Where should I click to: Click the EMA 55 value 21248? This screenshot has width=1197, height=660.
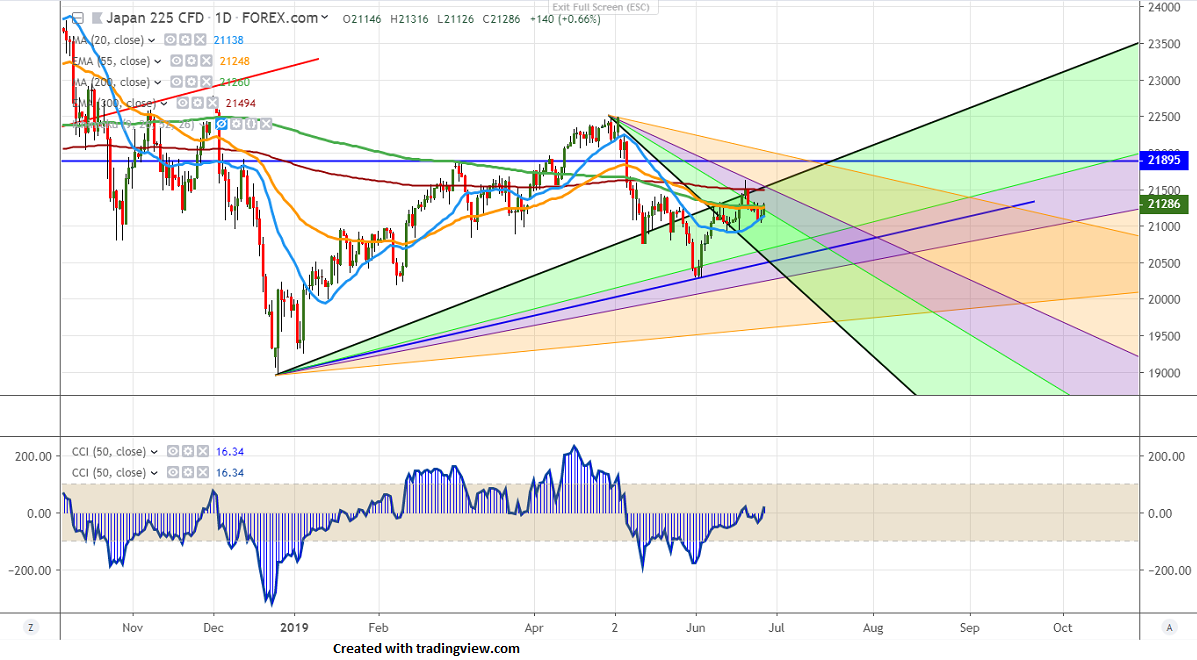234,61
